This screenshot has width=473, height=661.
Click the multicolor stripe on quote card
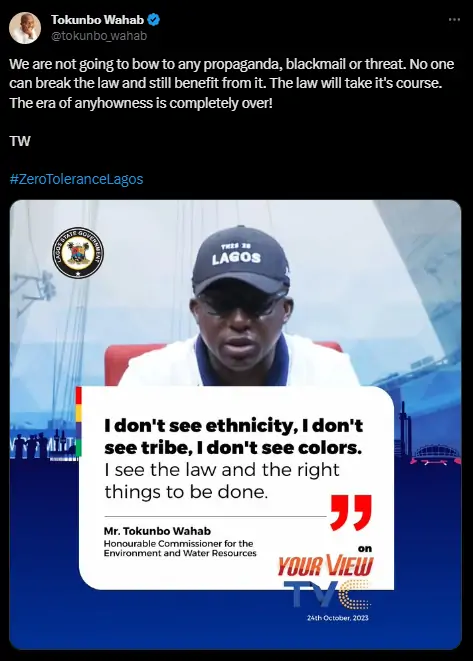[x=78, y=422]
